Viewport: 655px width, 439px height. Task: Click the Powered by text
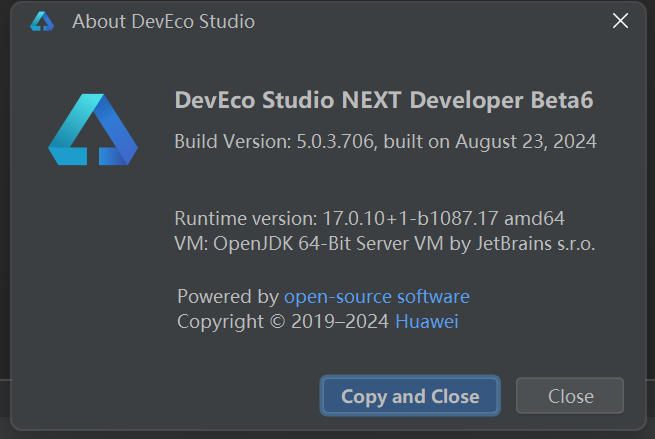tap(228, 297)
